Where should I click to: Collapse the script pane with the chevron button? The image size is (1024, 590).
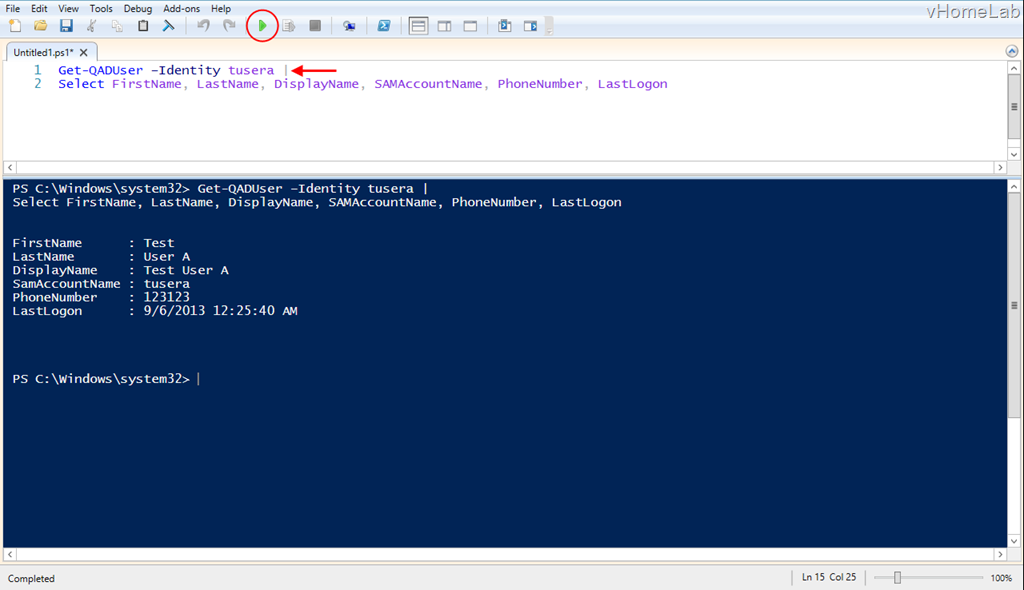[x=1012, y=51]
